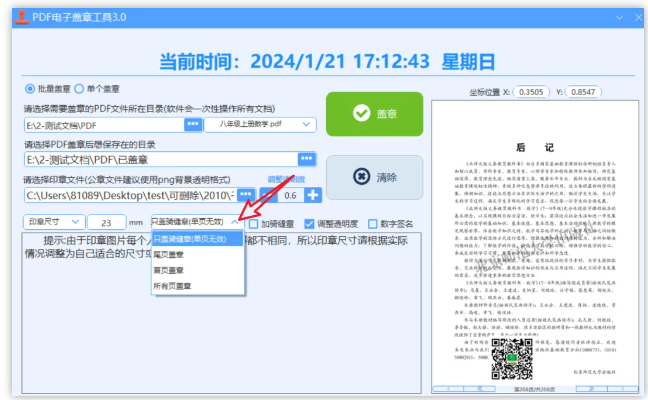Decrease transparency with the minus button
The width and height of the screenshot is (648, 400).
pos(268,195)
